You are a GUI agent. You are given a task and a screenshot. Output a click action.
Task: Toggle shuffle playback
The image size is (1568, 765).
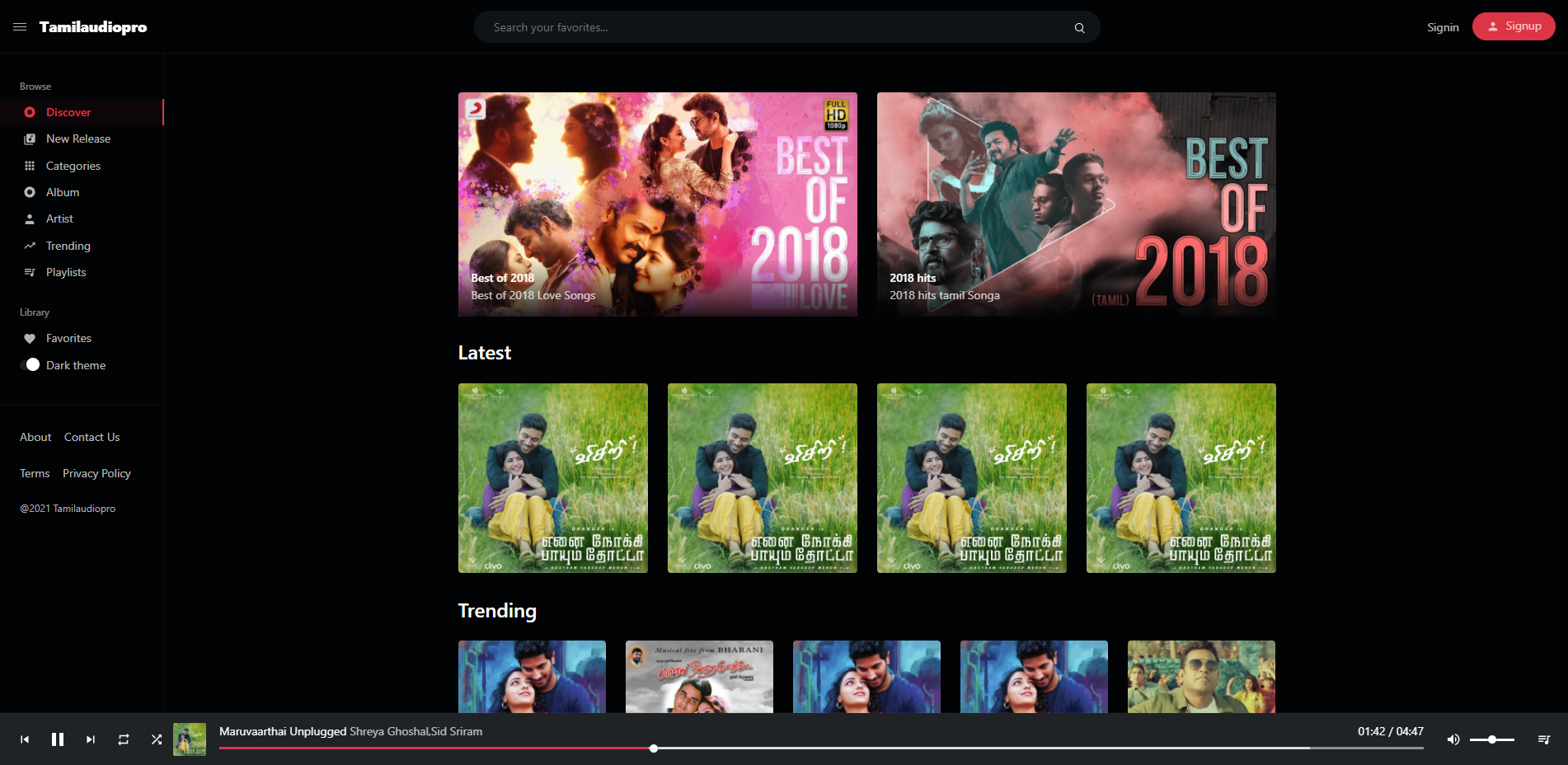coord(157,739)
